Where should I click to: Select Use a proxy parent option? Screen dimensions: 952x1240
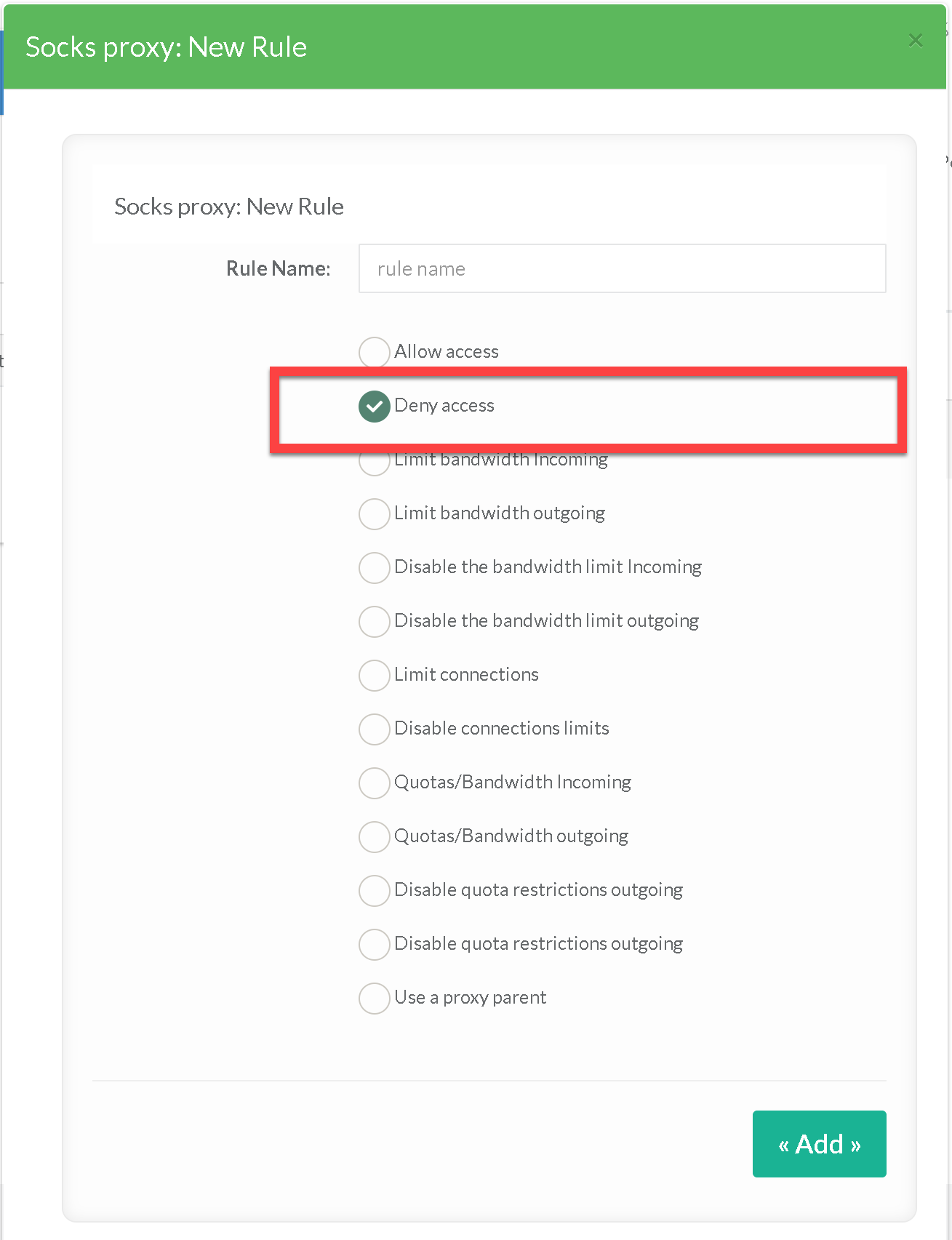pyautogui.click(x=374, y=998)
